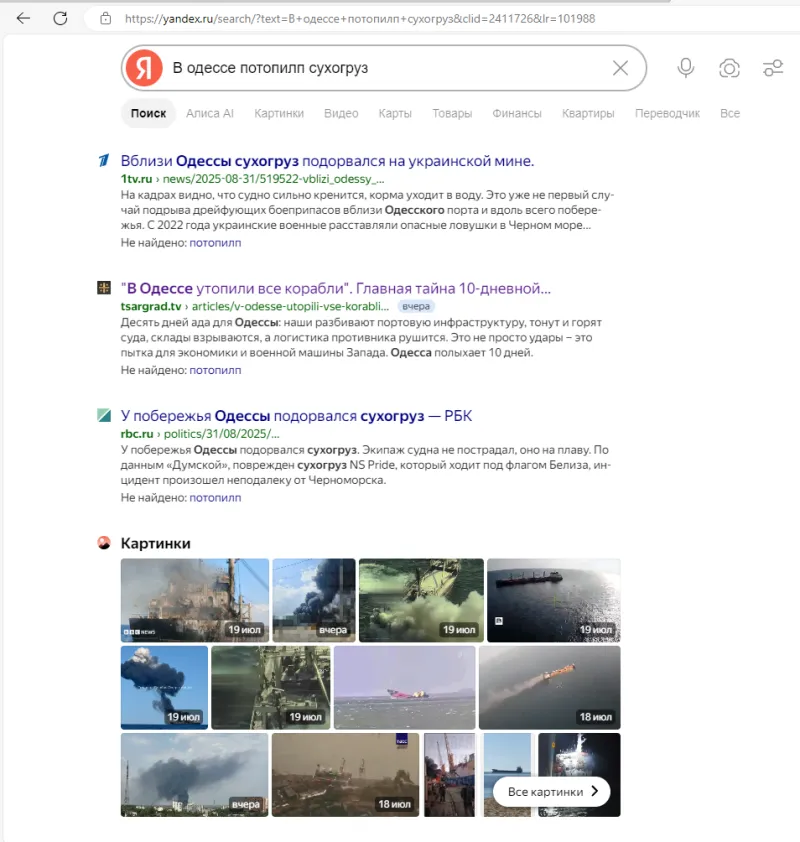Open result 'Вблизи Одессы сухогруз подорвался'
Viewport: 800px width, 842px height.
point(327,161)
